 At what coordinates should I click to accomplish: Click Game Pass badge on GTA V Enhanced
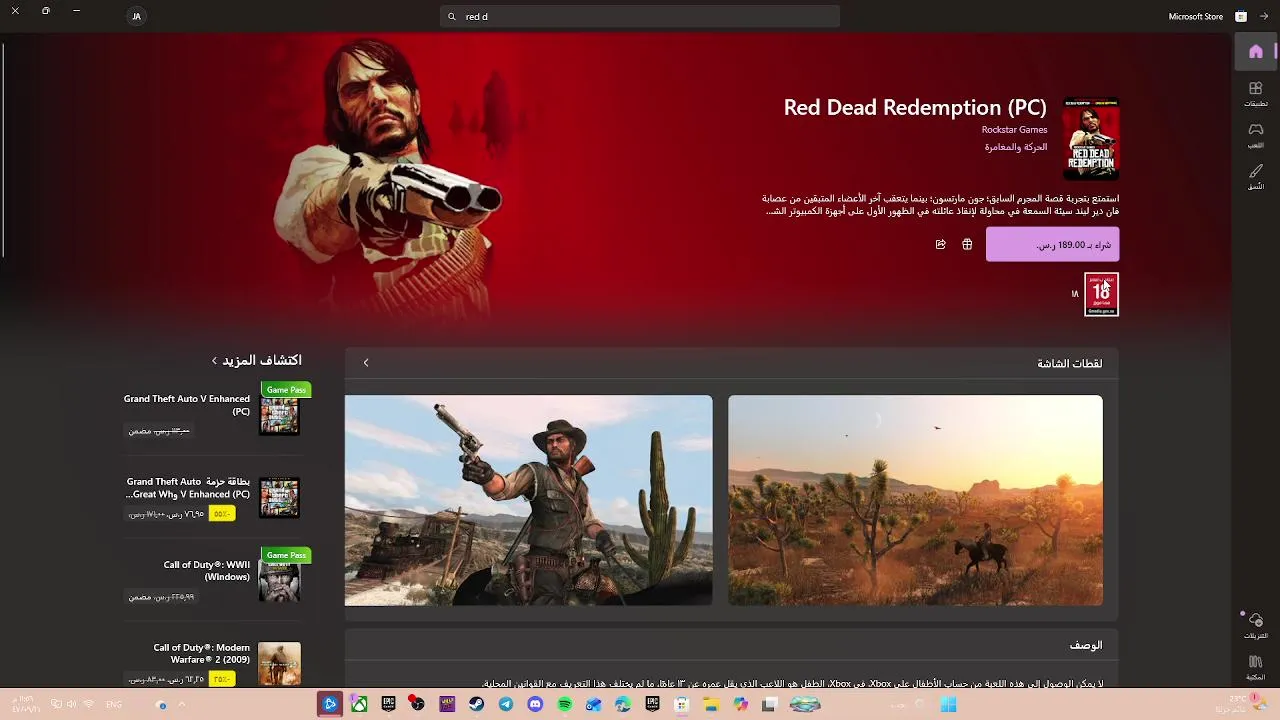point(286,389)
